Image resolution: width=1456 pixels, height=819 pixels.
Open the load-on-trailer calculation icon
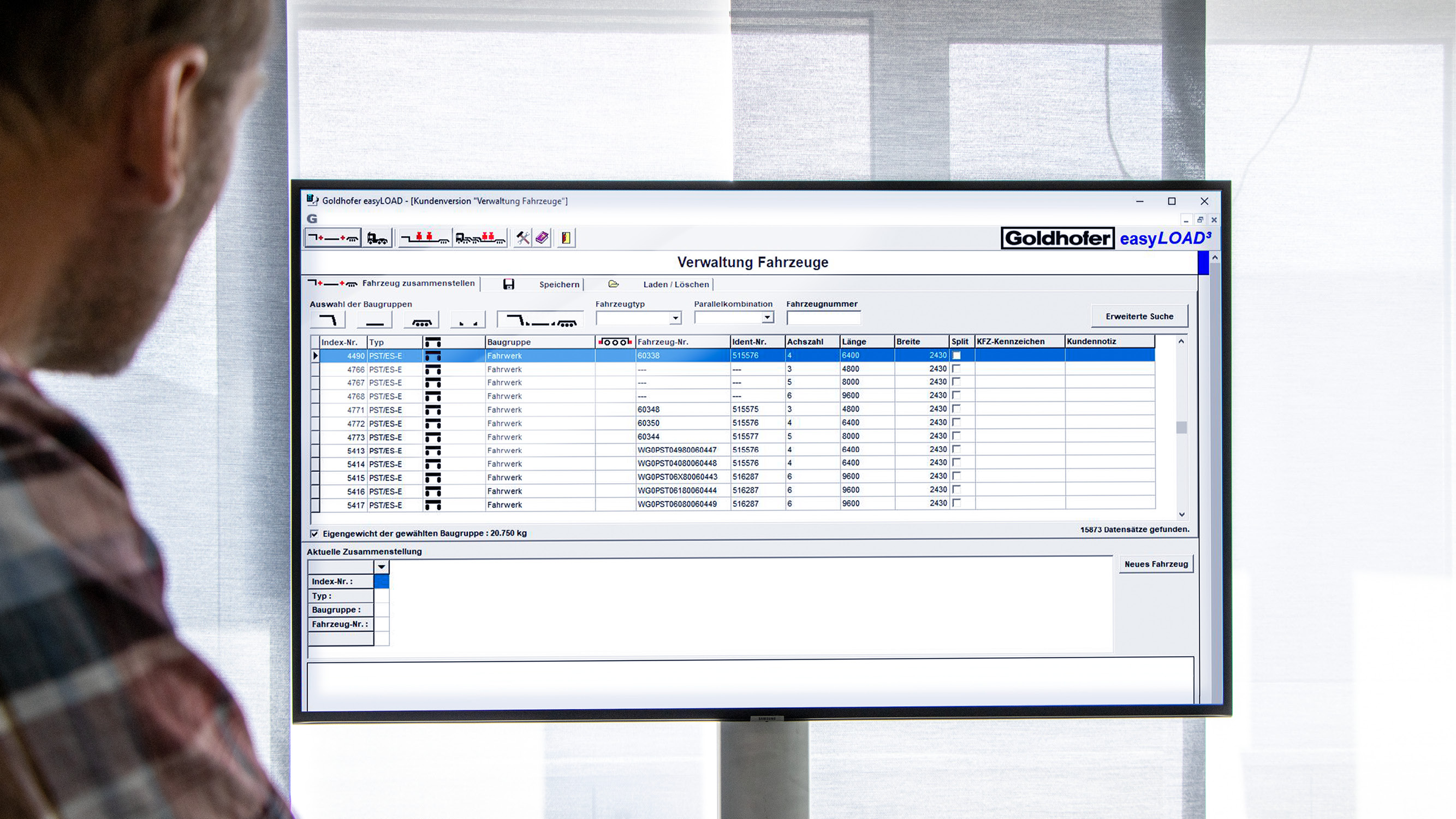[425, 238]
